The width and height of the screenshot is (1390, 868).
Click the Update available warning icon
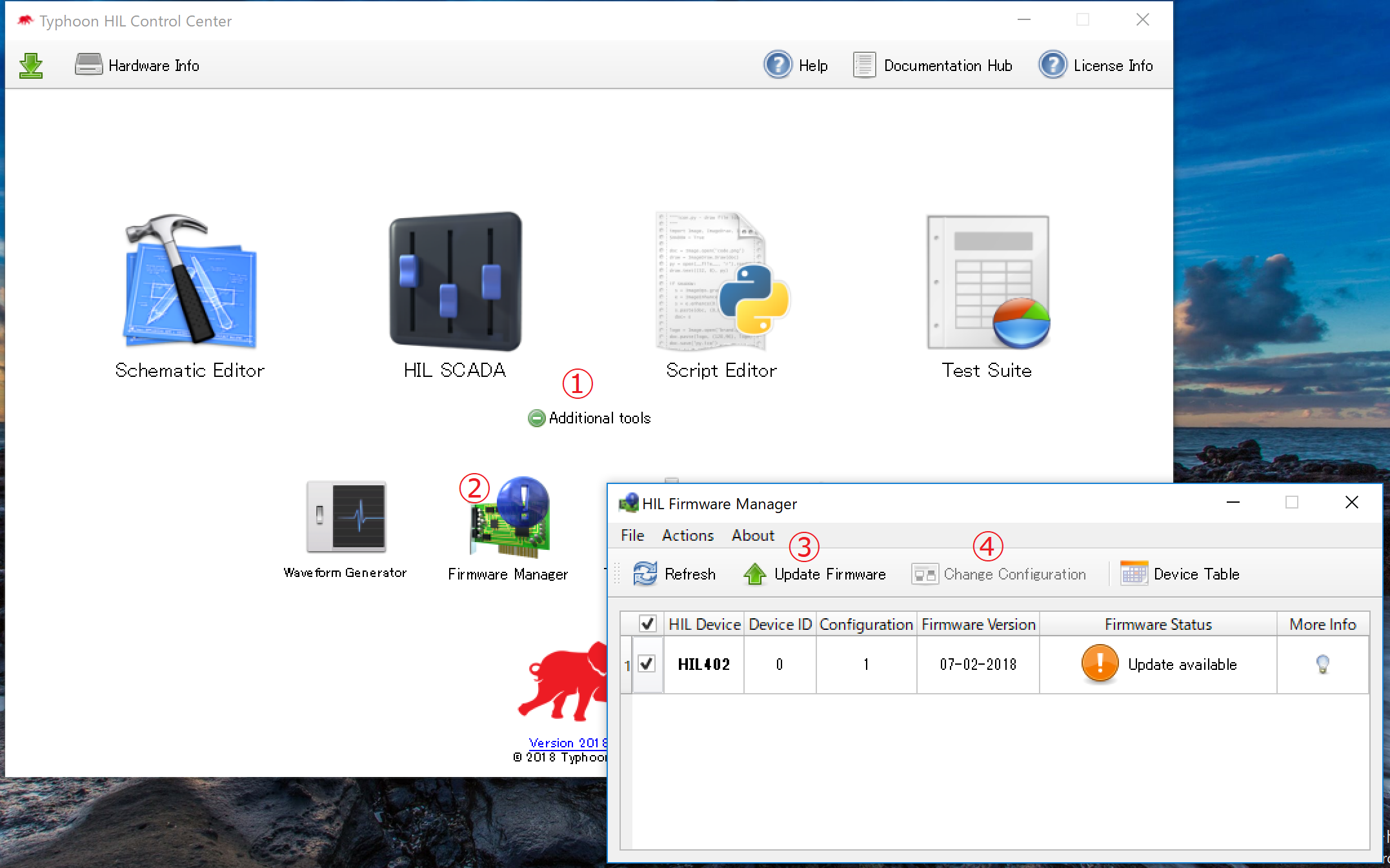pyautogui.click(x=1100, y=663)
